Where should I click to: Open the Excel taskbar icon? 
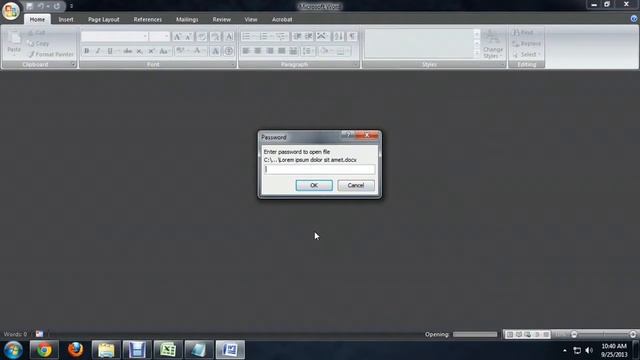click(168, 350)
